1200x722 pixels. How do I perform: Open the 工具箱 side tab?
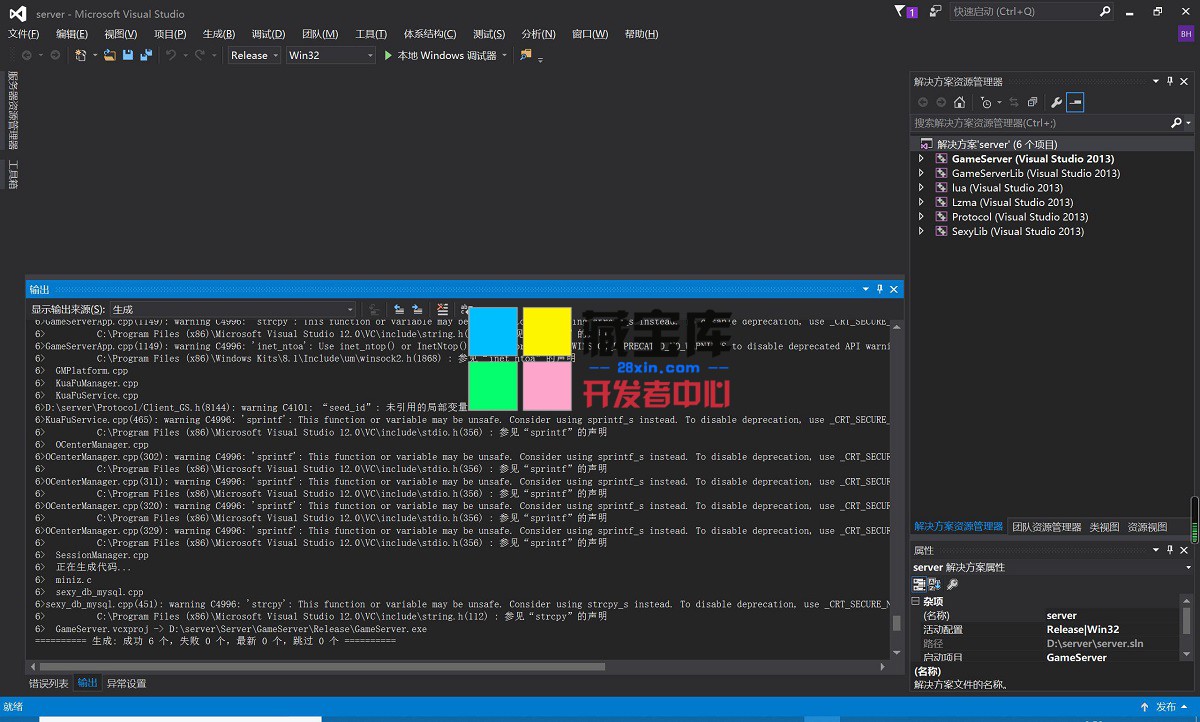click(x=13, y=174)
